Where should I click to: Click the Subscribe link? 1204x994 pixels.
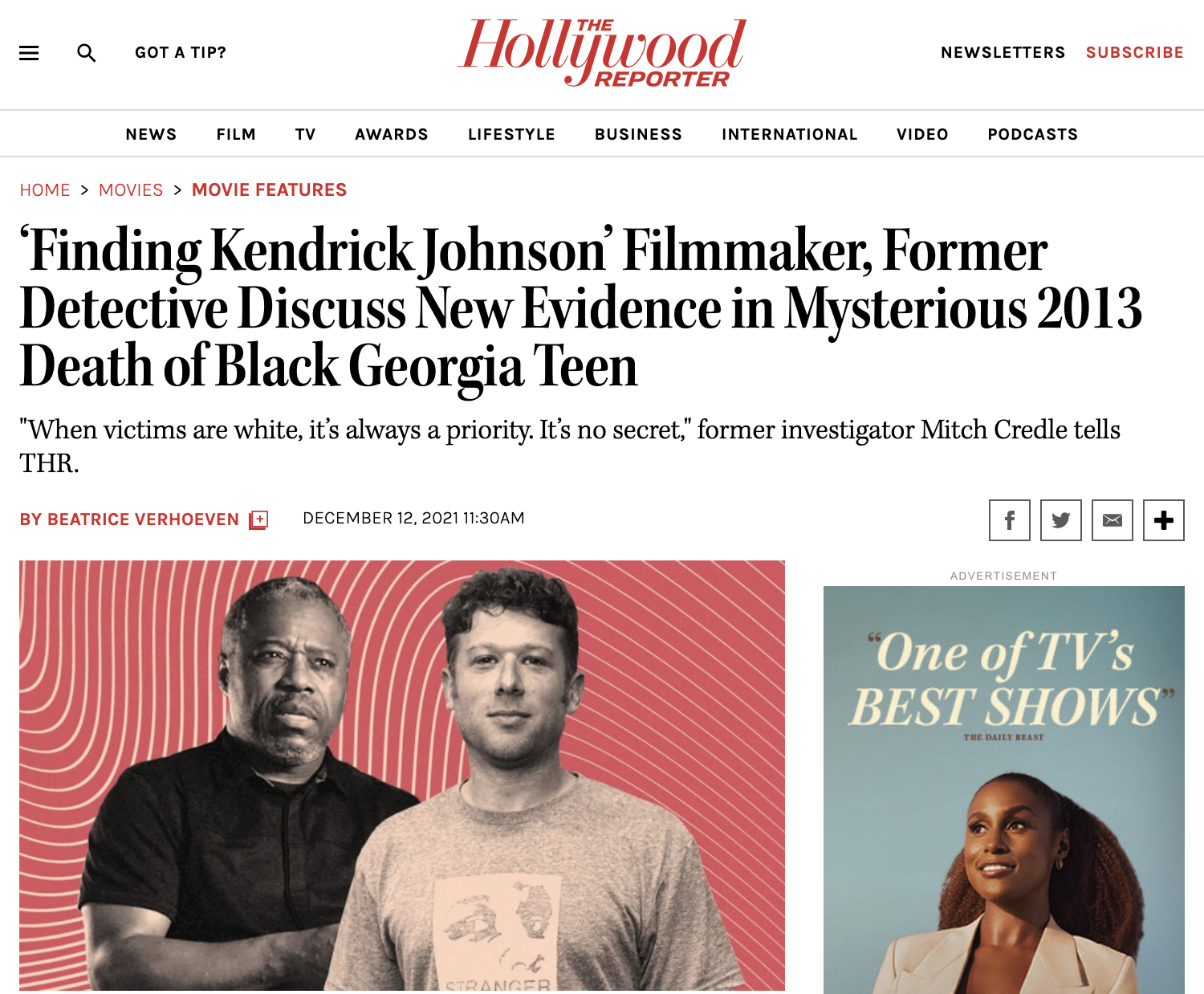1135,52
